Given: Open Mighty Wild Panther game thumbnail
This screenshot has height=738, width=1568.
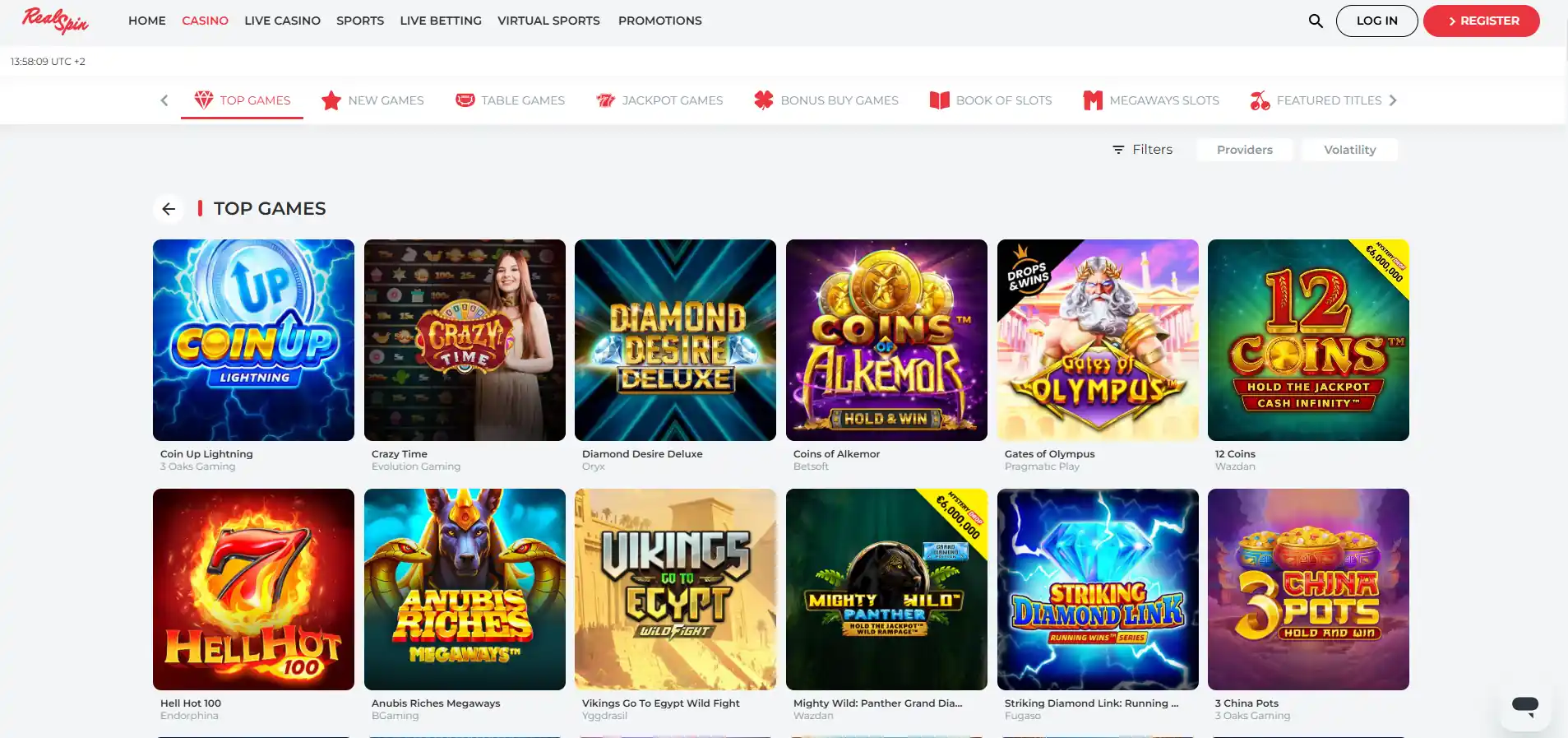Looking at the screenshot, I should 886,589.
